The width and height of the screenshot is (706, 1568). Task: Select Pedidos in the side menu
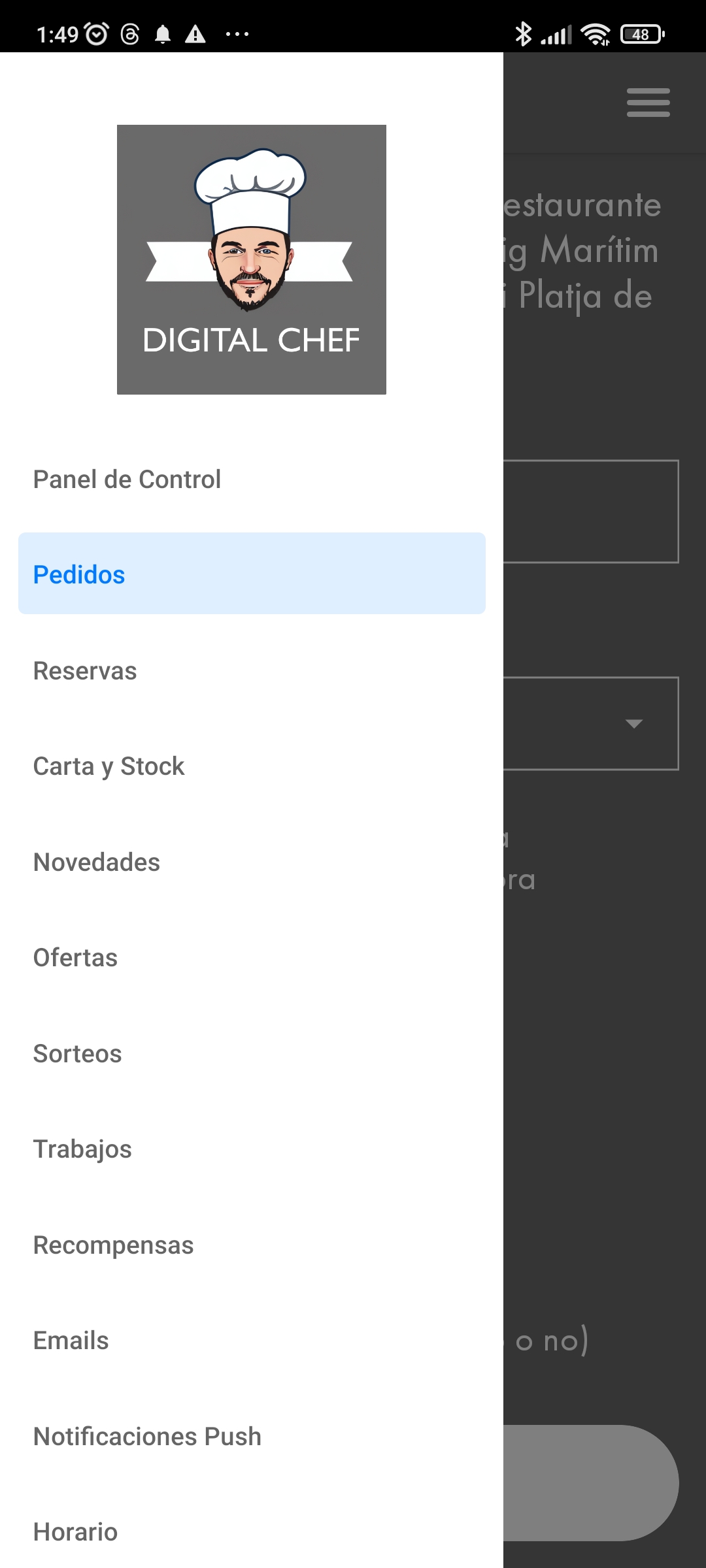click(252, 574)
